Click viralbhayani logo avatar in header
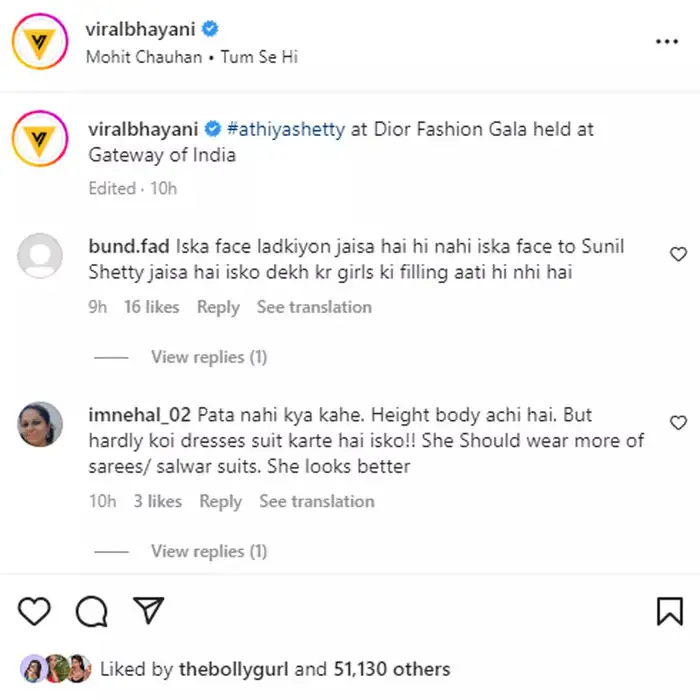700x700 pixels. [x=39, y=41]
